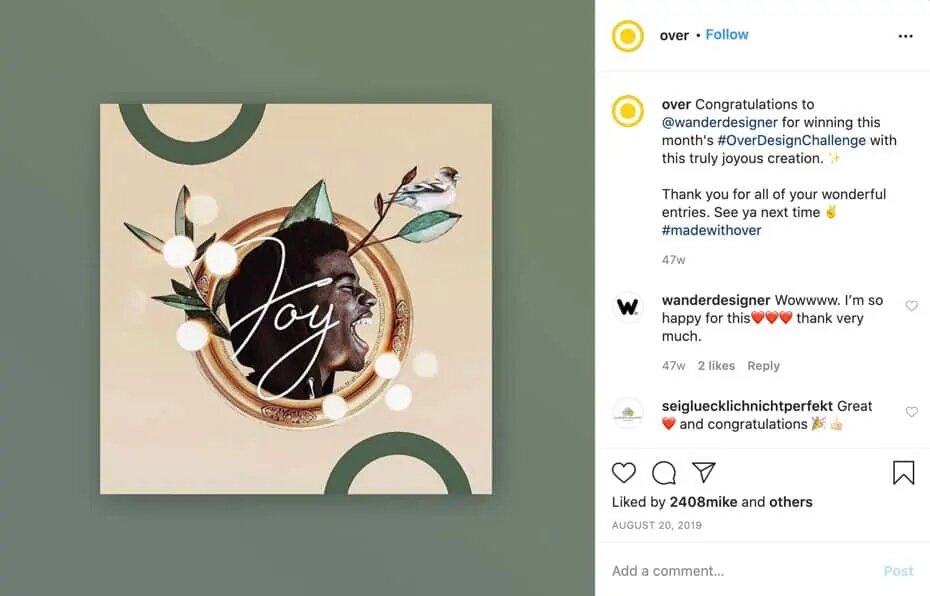Open the @wanderdesigner mention link
This screenshot has width=930, height=596.
[x=720, y=122]
